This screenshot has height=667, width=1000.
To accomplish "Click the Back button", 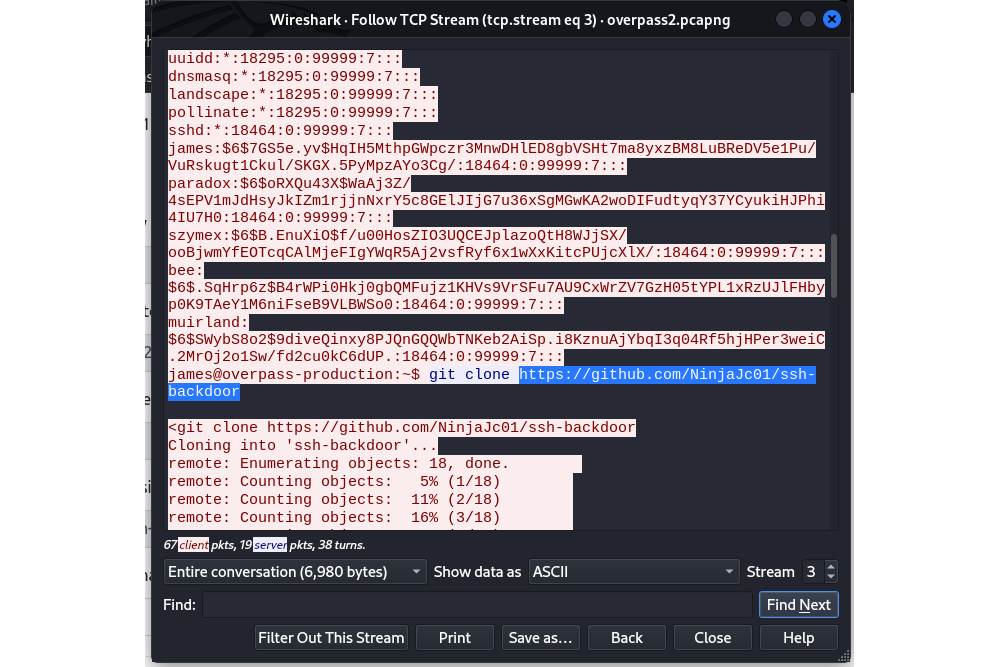I will [627, 638].
